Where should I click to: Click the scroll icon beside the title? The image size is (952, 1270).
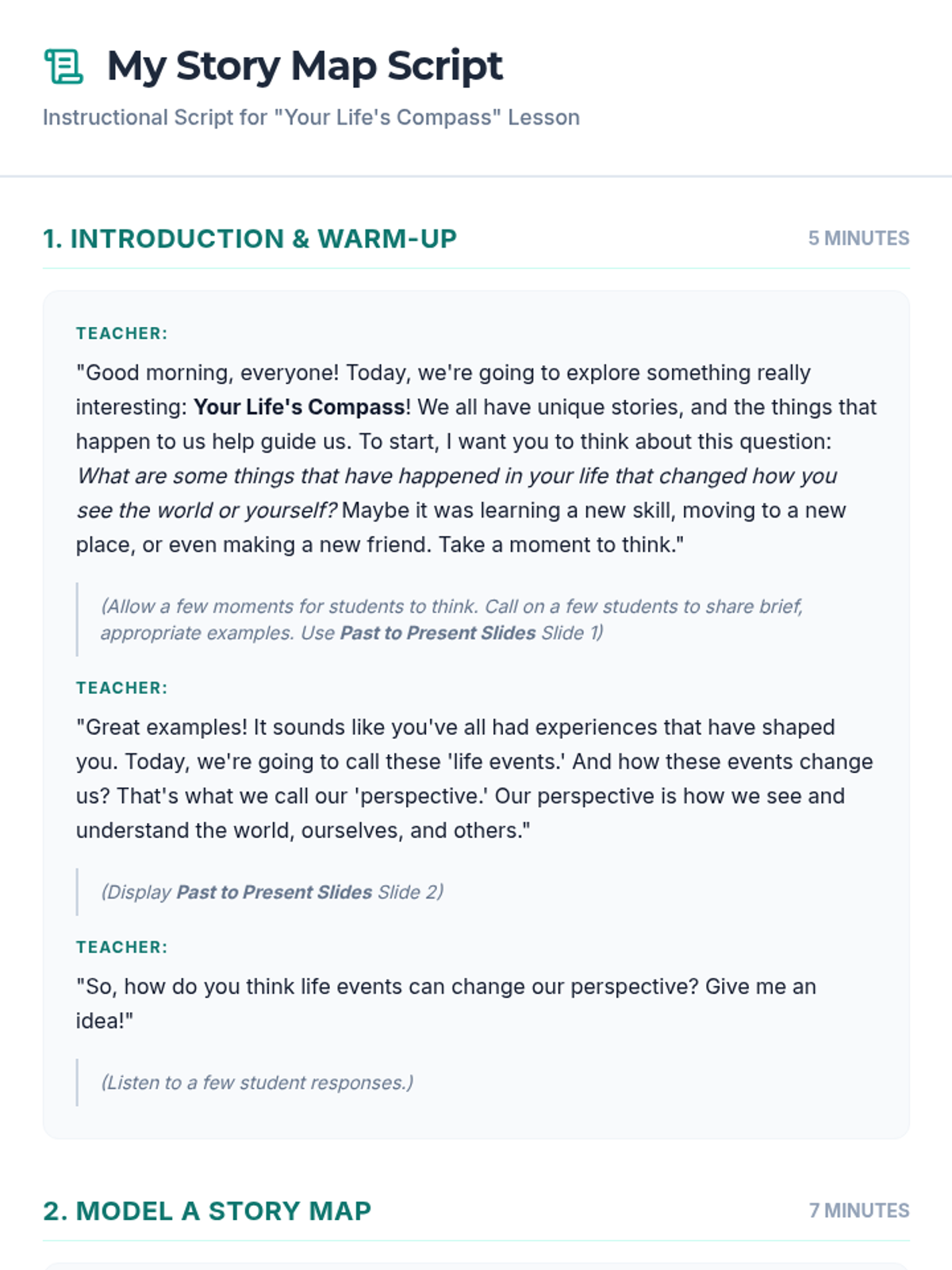point(63,66)
